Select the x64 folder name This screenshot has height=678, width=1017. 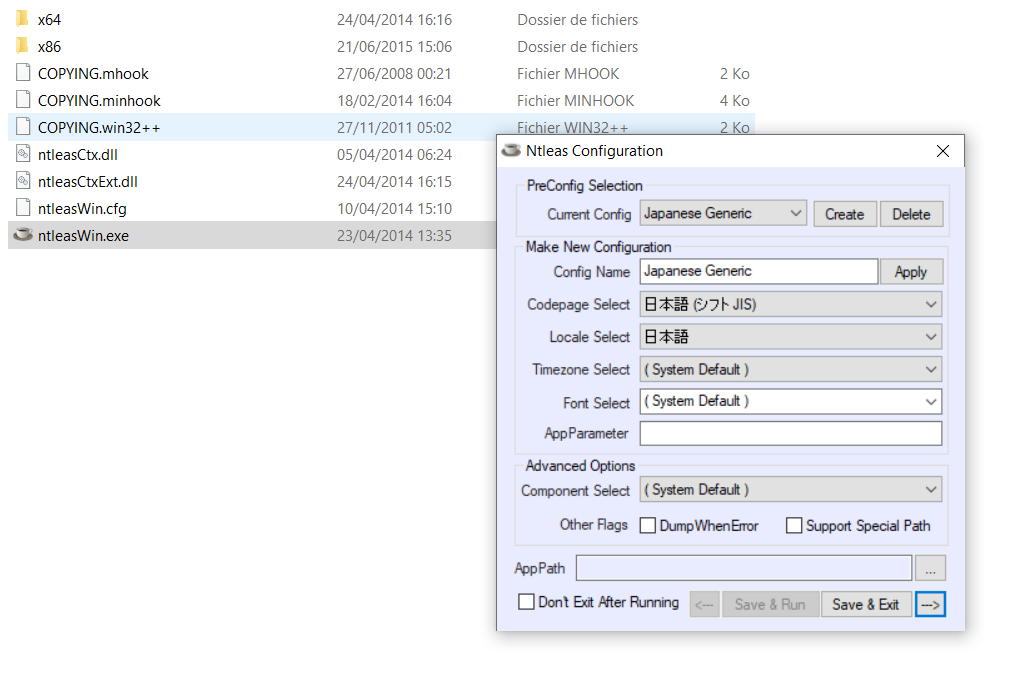(49, 19)
